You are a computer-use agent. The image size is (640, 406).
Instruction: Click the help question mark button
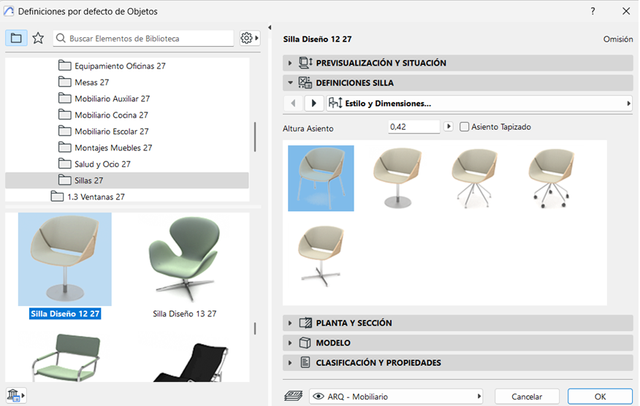click(x=593, y=11)
